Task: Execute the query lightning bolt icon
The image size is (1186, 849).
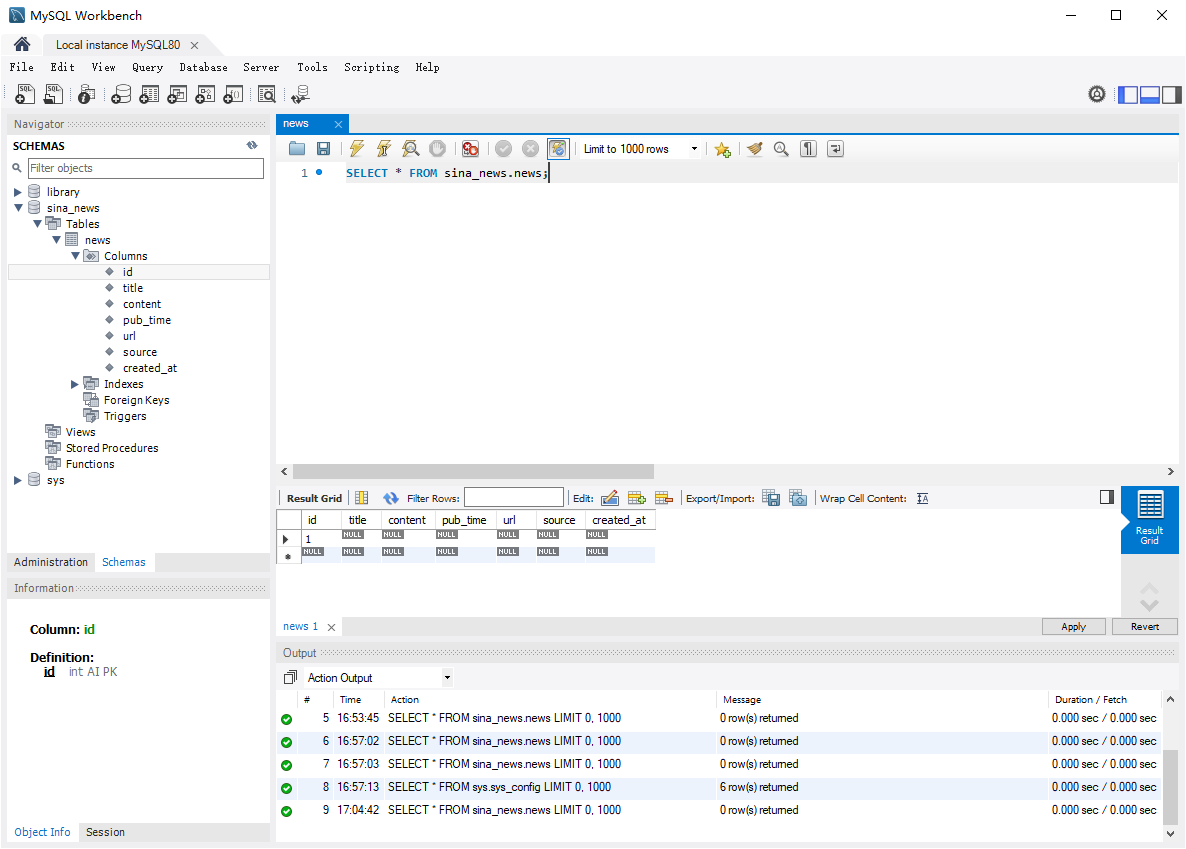Action: point(356,149)
